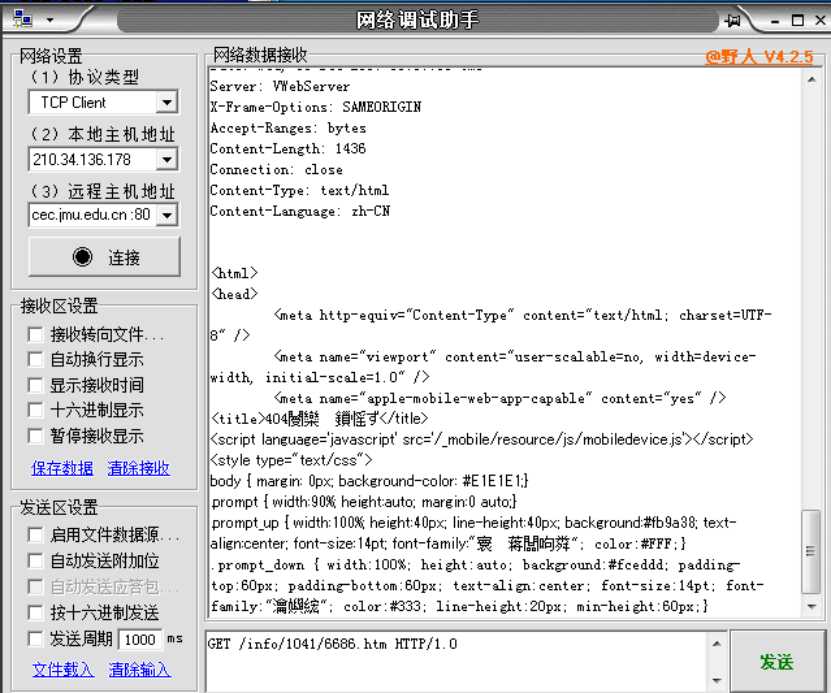Click the receive area scrollbar thumb

810,552
